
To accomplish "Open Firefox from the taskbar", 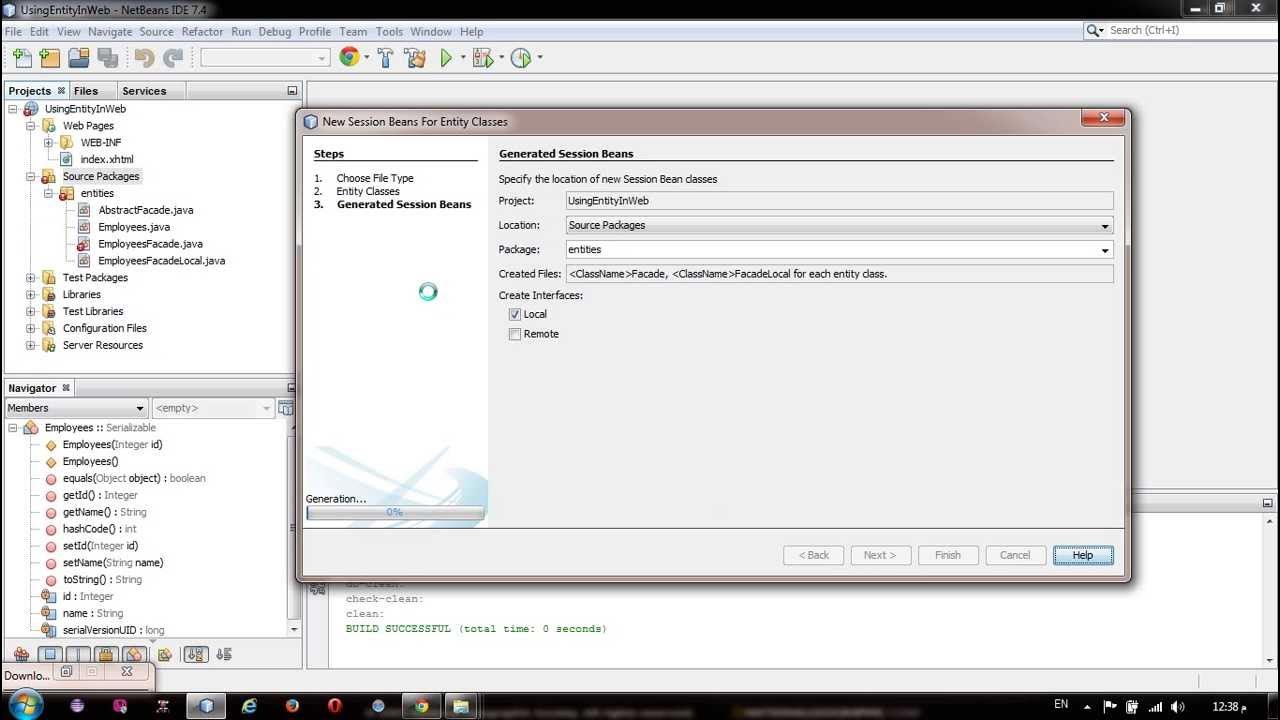I will point(292,706).
